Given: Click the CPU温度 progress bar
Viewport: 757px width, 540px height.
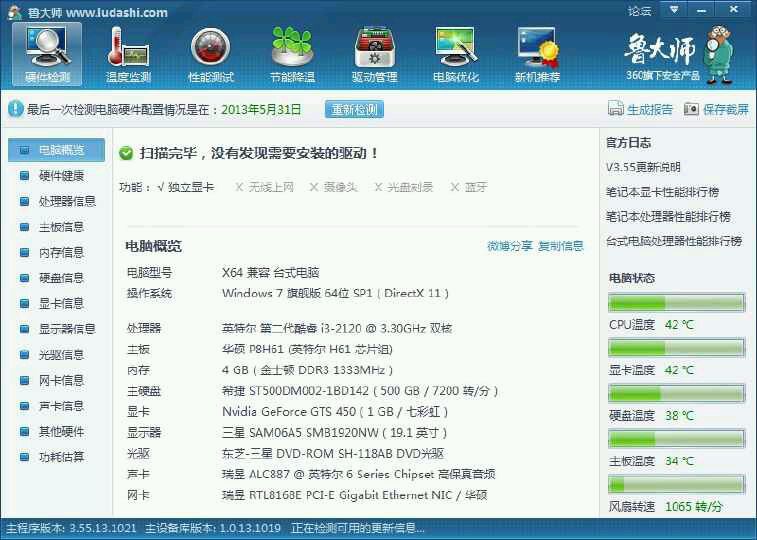Looking at the screenshot, I should 676,303.
